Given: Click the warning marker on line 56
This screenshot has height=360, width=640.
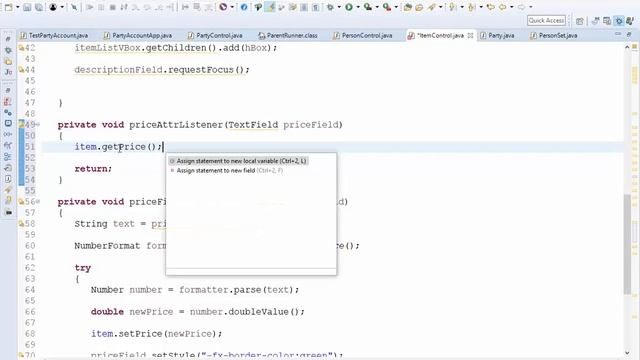Looking at the screenshot, I should (21, 202).
